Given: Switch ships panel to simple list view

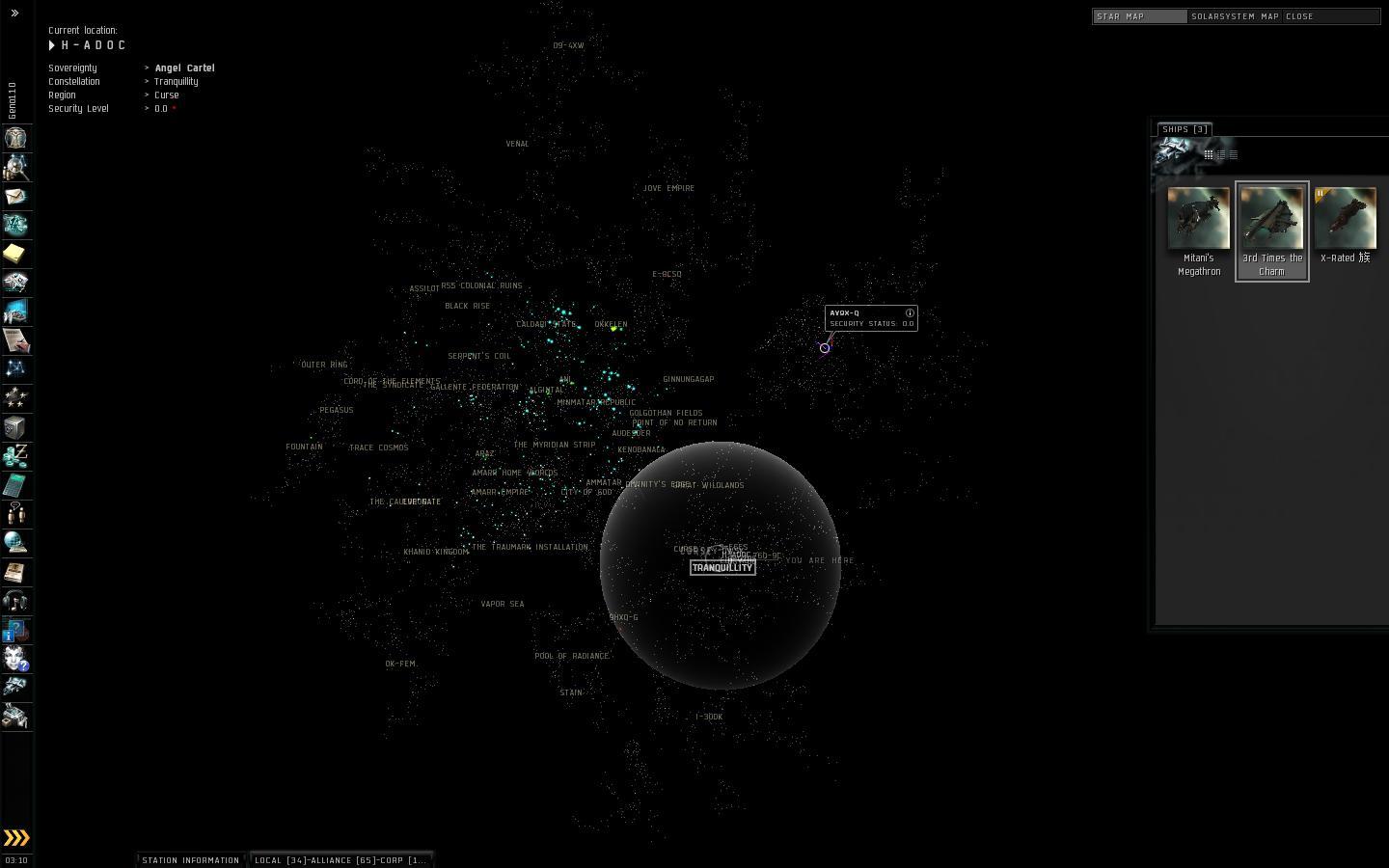Looking at the screenshot, I should [1233, 154].
